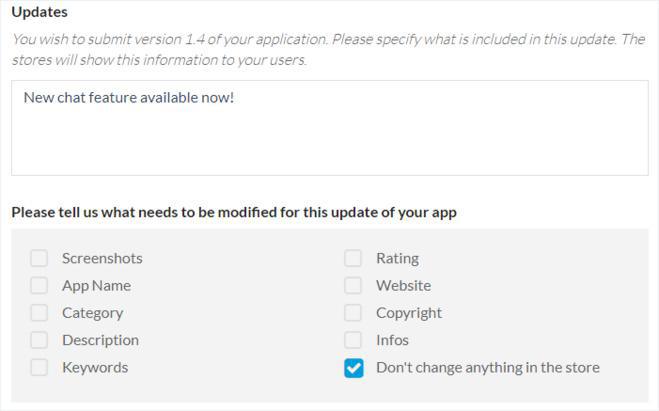
Task: Click the "Infos" label text
Action: coord(392,340)
